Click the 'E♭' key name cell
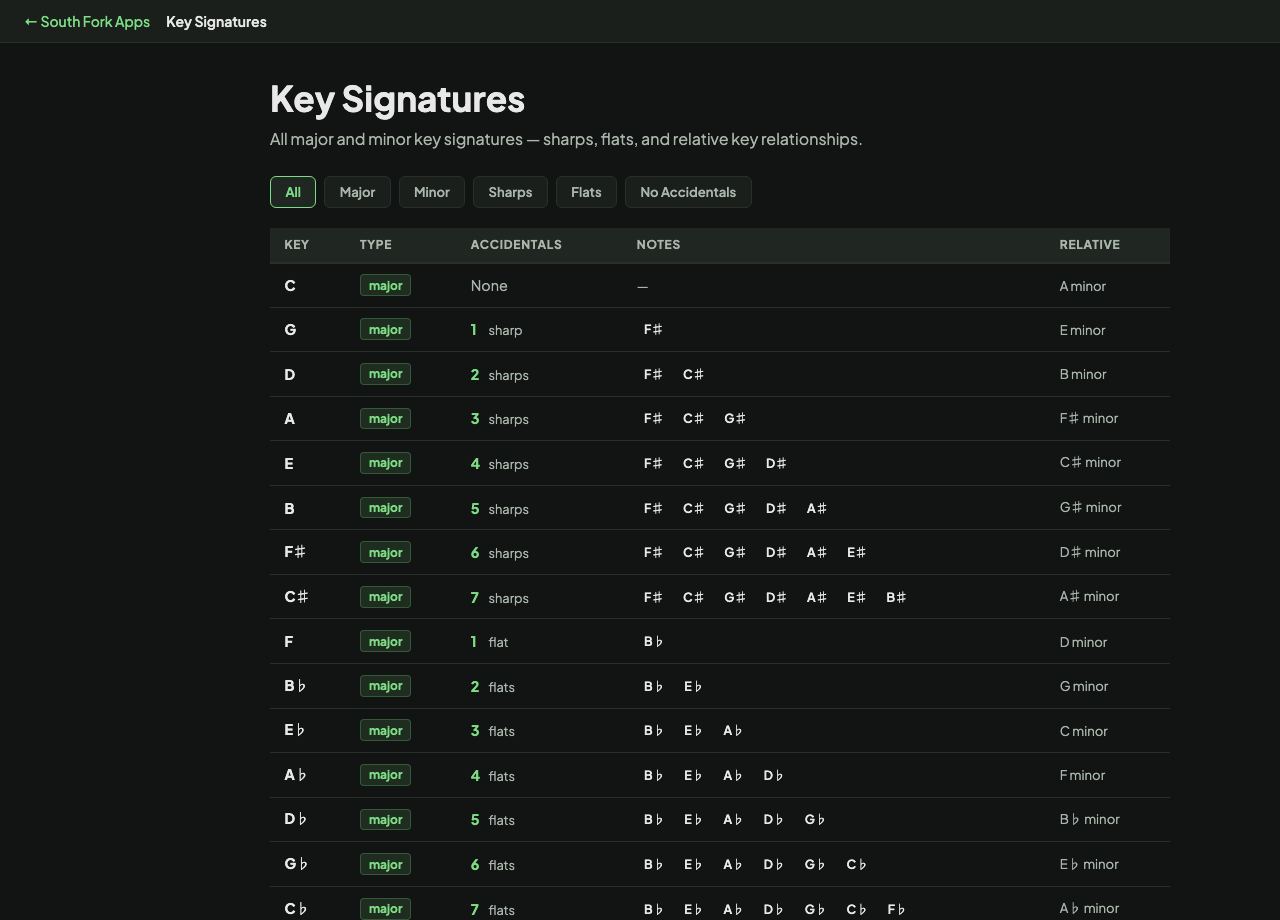The image size is (1280, 920). (294, 730)
